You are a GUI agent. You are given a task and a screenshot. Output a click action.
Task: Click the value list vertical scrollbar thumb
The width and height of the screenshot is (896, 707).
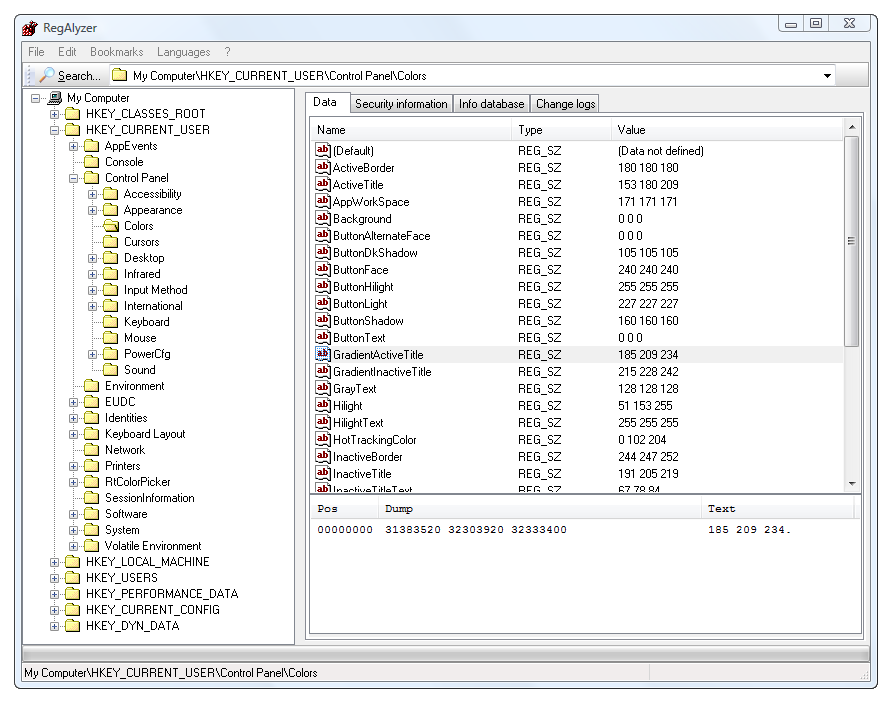[x=851, y=241]
